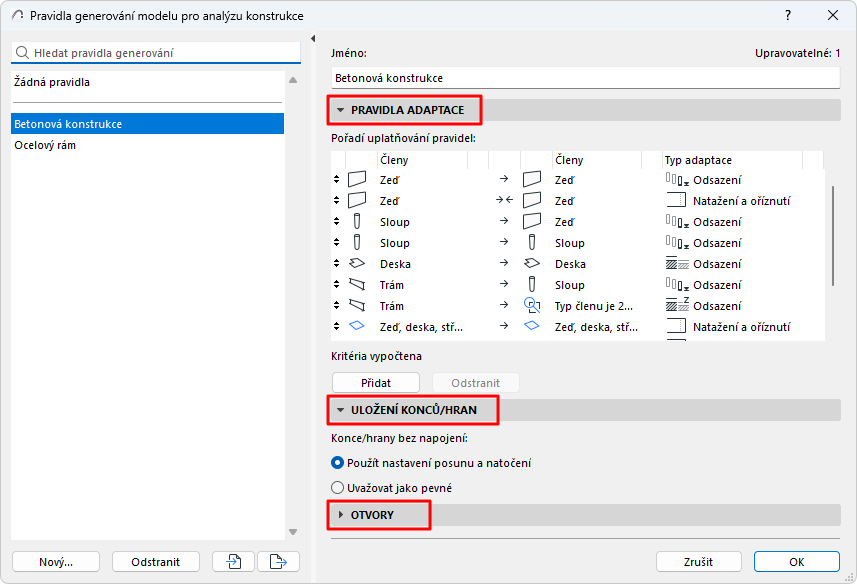Click the drag handle of first Zeď row
The height and width of the screenshot is (584, 857).
[x=337, y=180]
